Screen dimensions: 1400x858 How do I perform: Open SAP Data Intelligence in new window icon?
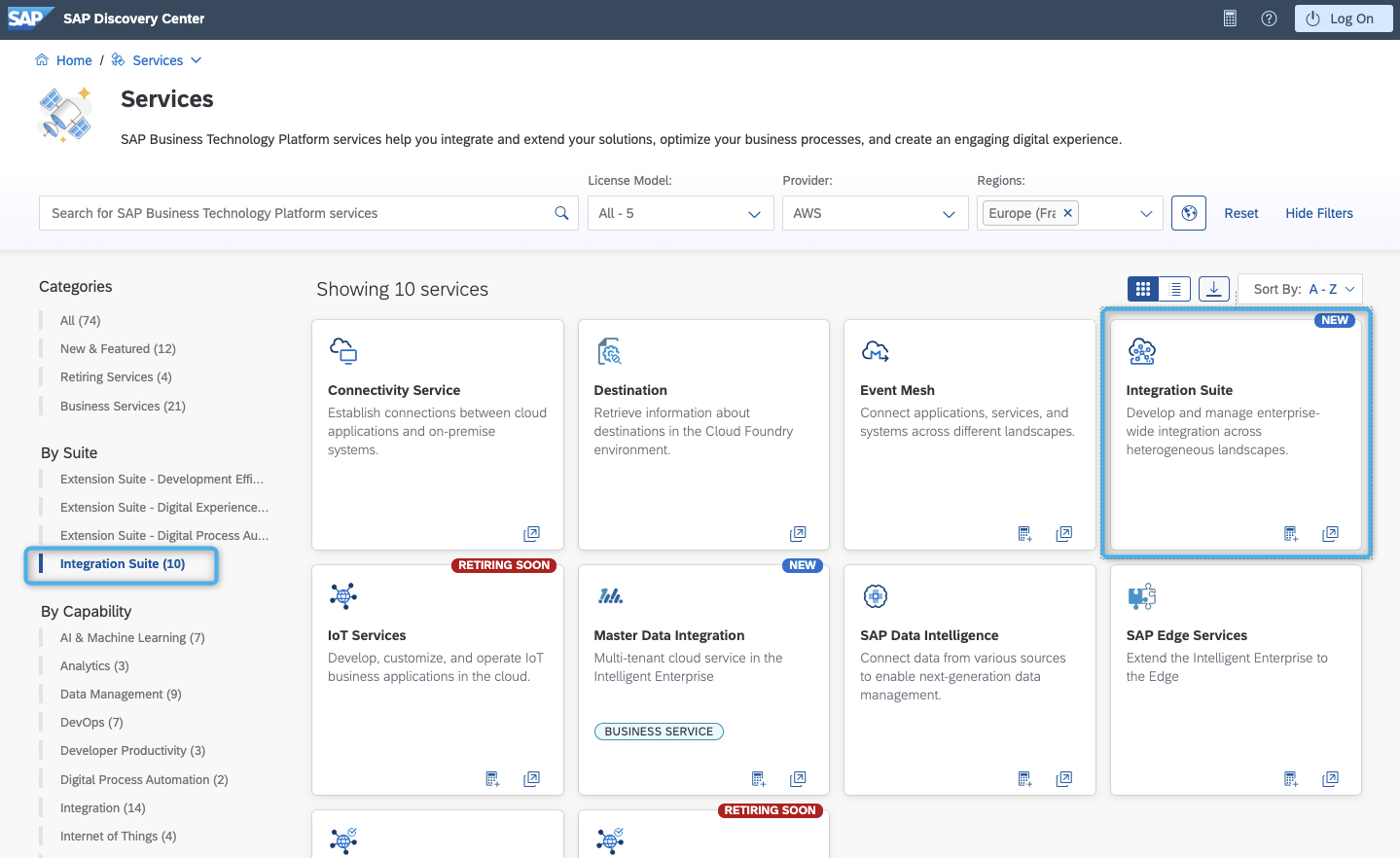[x=1064, y=779]
